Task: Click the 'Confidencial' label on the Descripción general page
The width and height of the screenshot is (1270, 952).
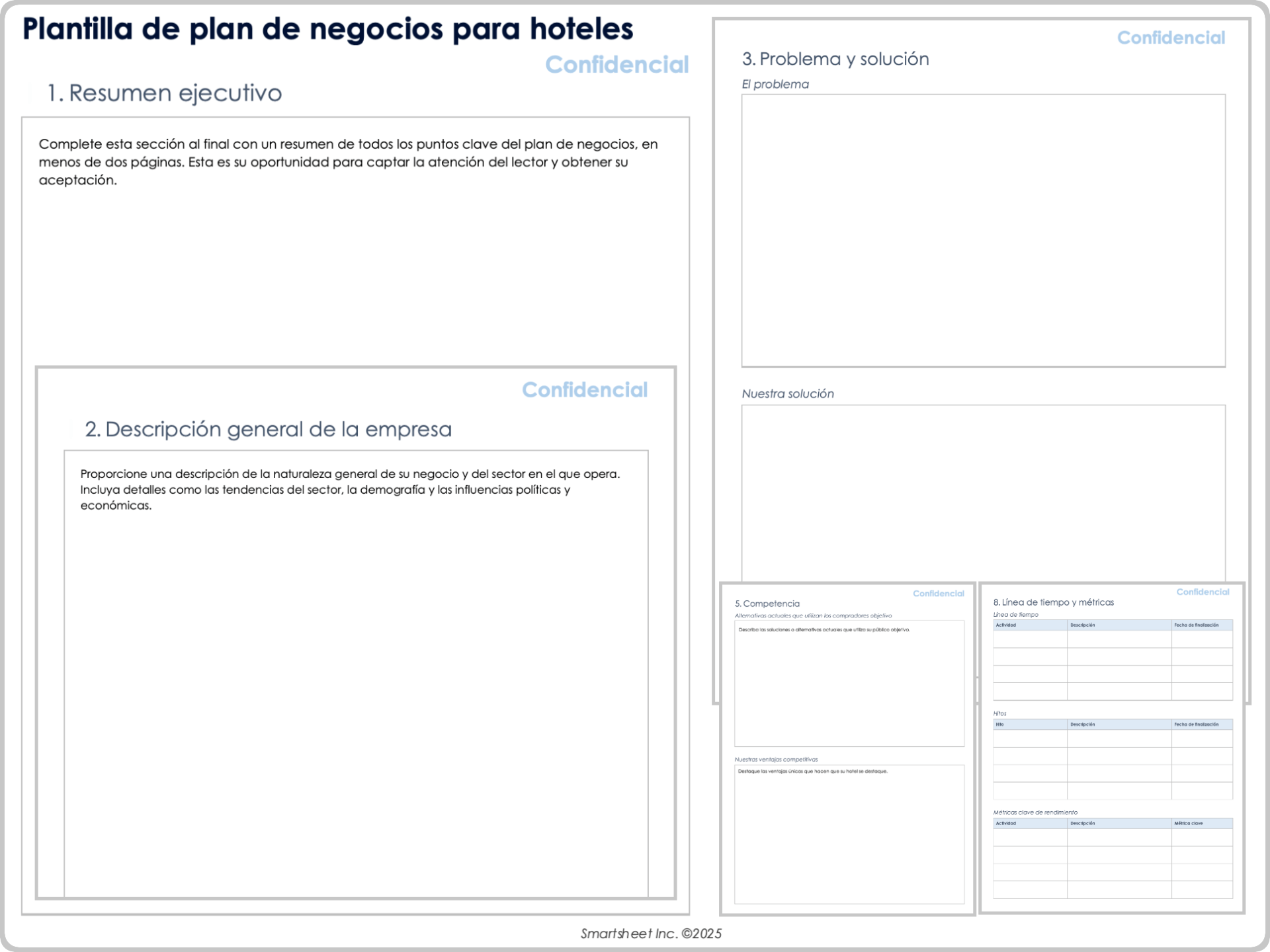Action: pyautogui.click(x=585, y=389)
